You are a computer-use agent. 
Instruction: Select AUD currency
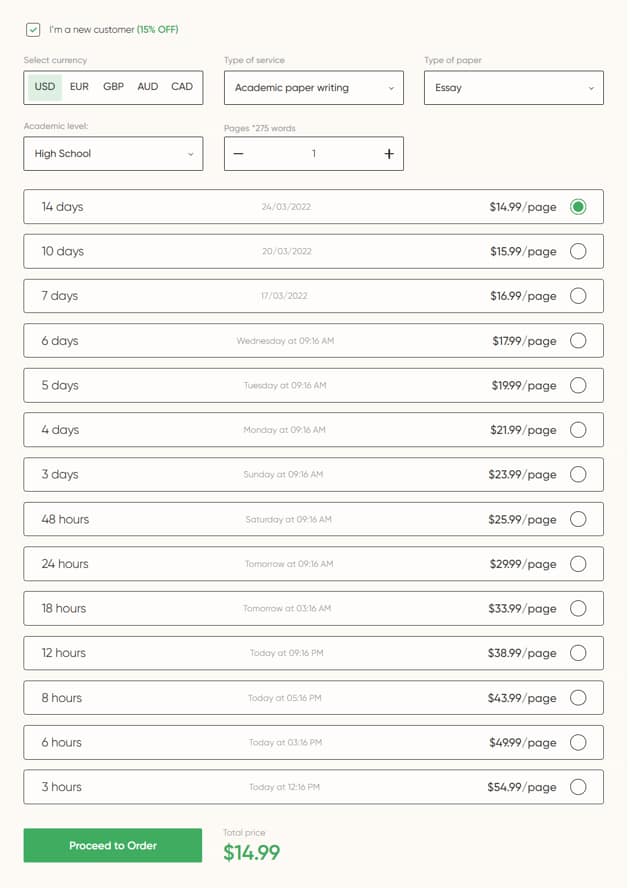[x=148, y=87]
